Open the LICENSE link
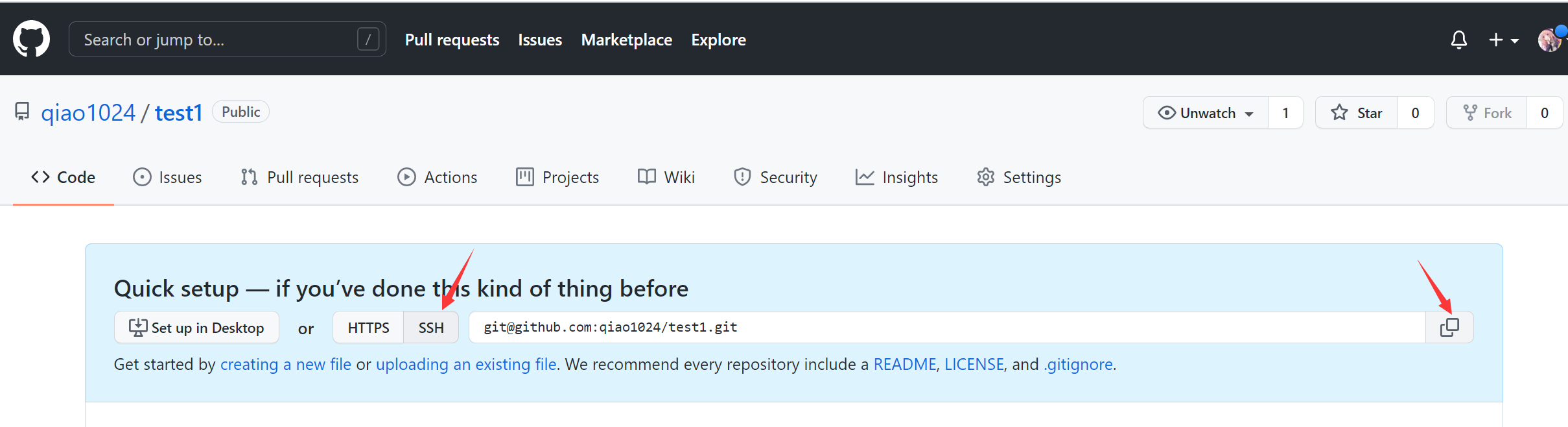This screenshot has width=1568, height=427. click(974, 364)
